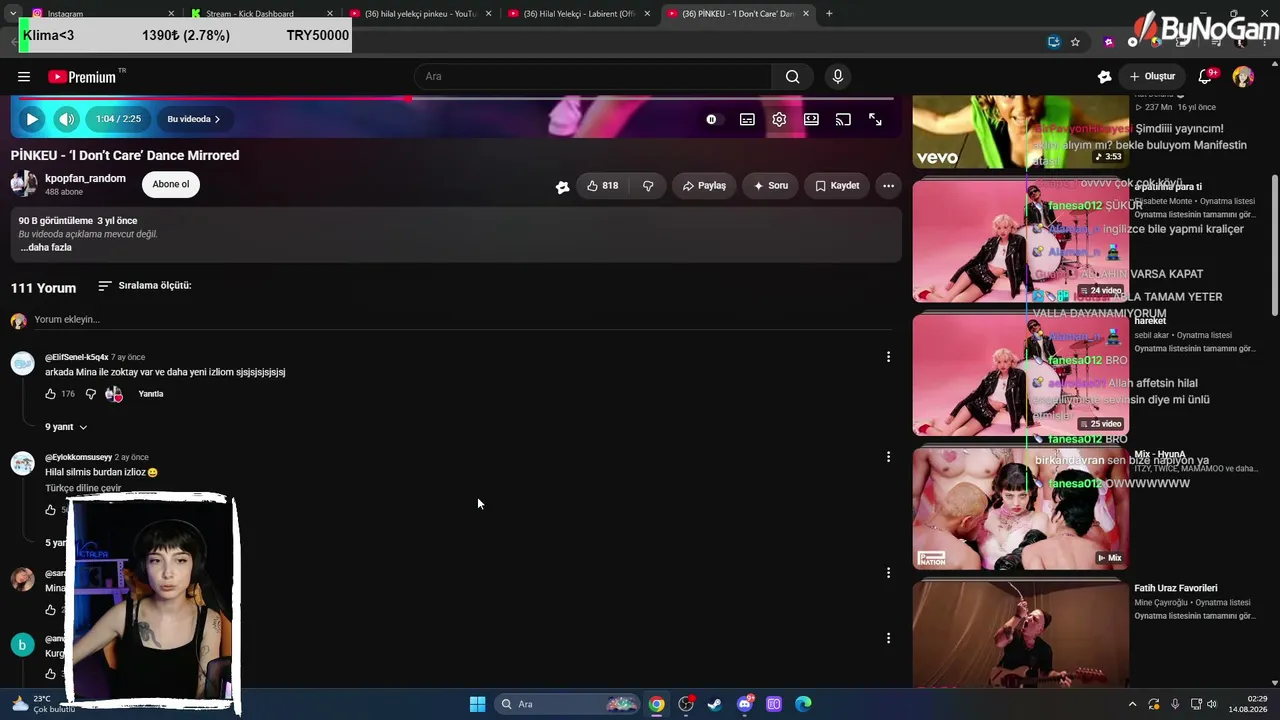Open the vevo video thumbnail, 3:53
Image resolution: width=1280 pixels, height=720 pixels.
click(1020, 131)
